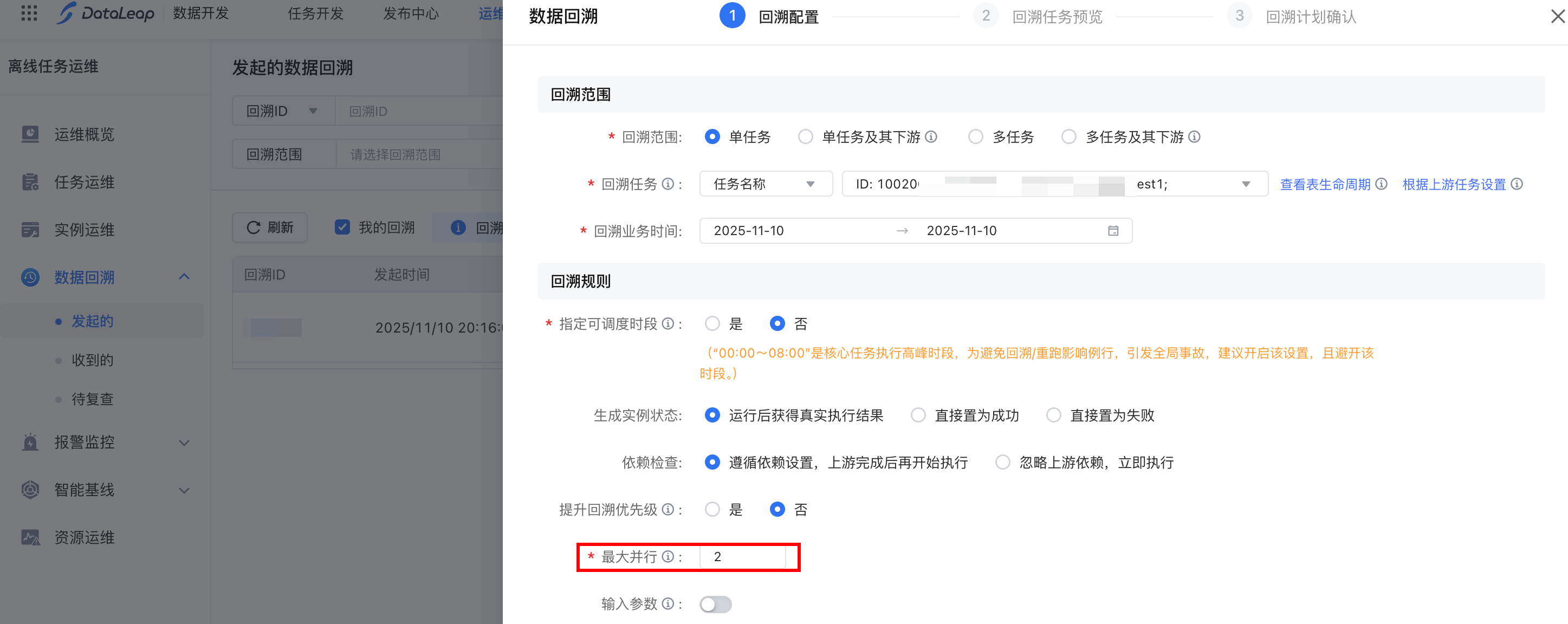Image resolution: width=1568 pixels, height=624 pixels.
Task: Open the 任务开发 top menu
Action: pyautogui.click(x=315, y=14)
